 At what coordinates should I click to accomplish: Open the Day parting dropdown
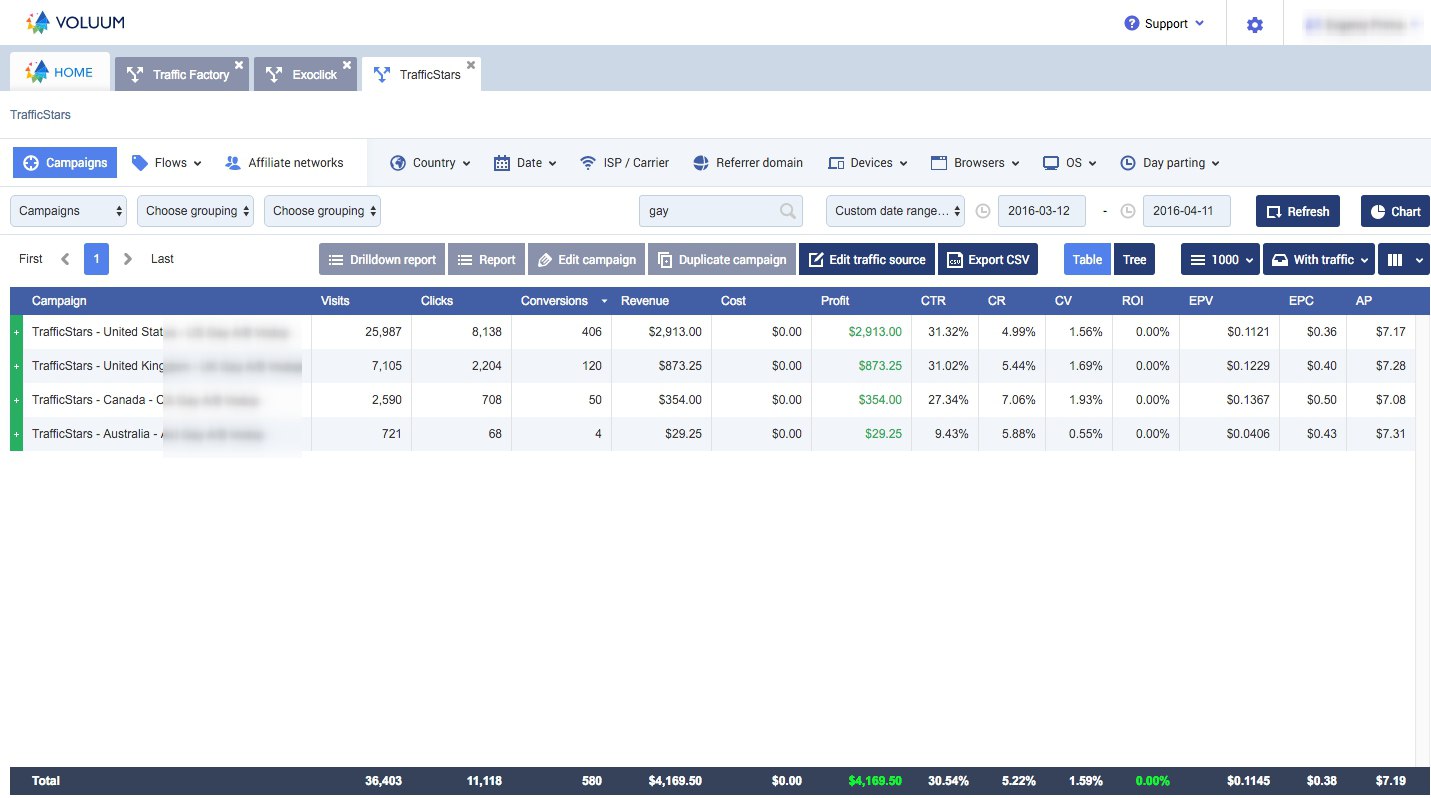[1170, 163]
